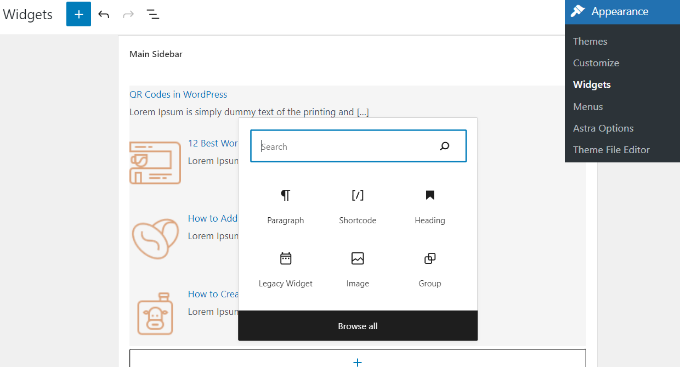Insert a Heading block
The height and width of the screenshot is (367, 680).
(430, 206)
